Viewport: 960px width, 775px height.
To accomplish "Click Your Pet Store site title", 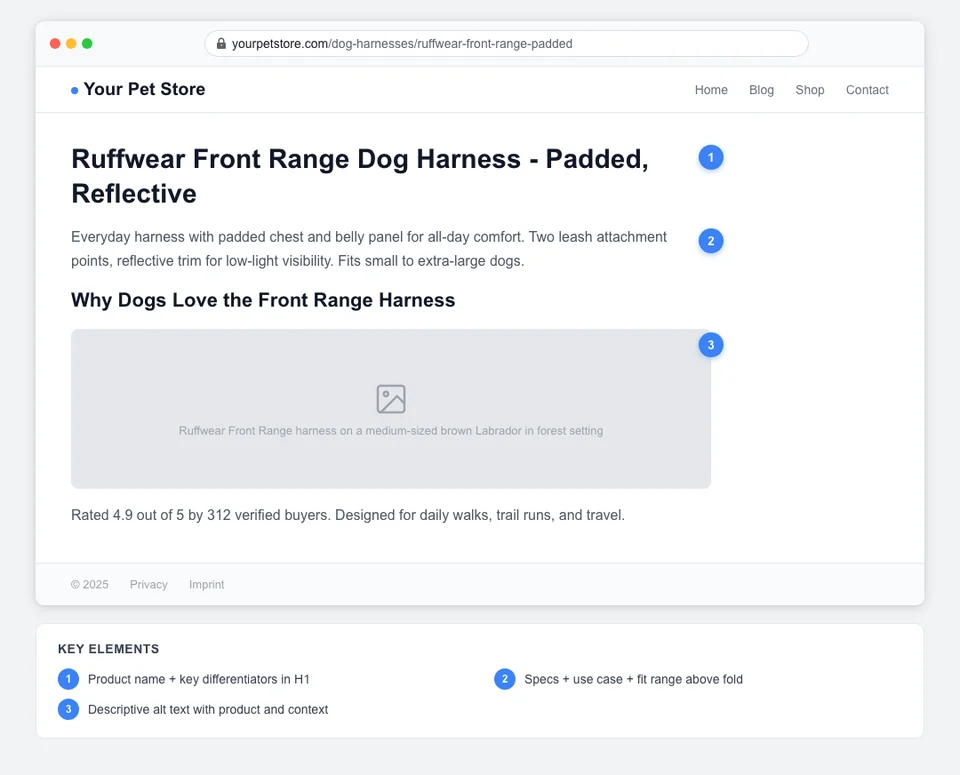I will point(143,89).
